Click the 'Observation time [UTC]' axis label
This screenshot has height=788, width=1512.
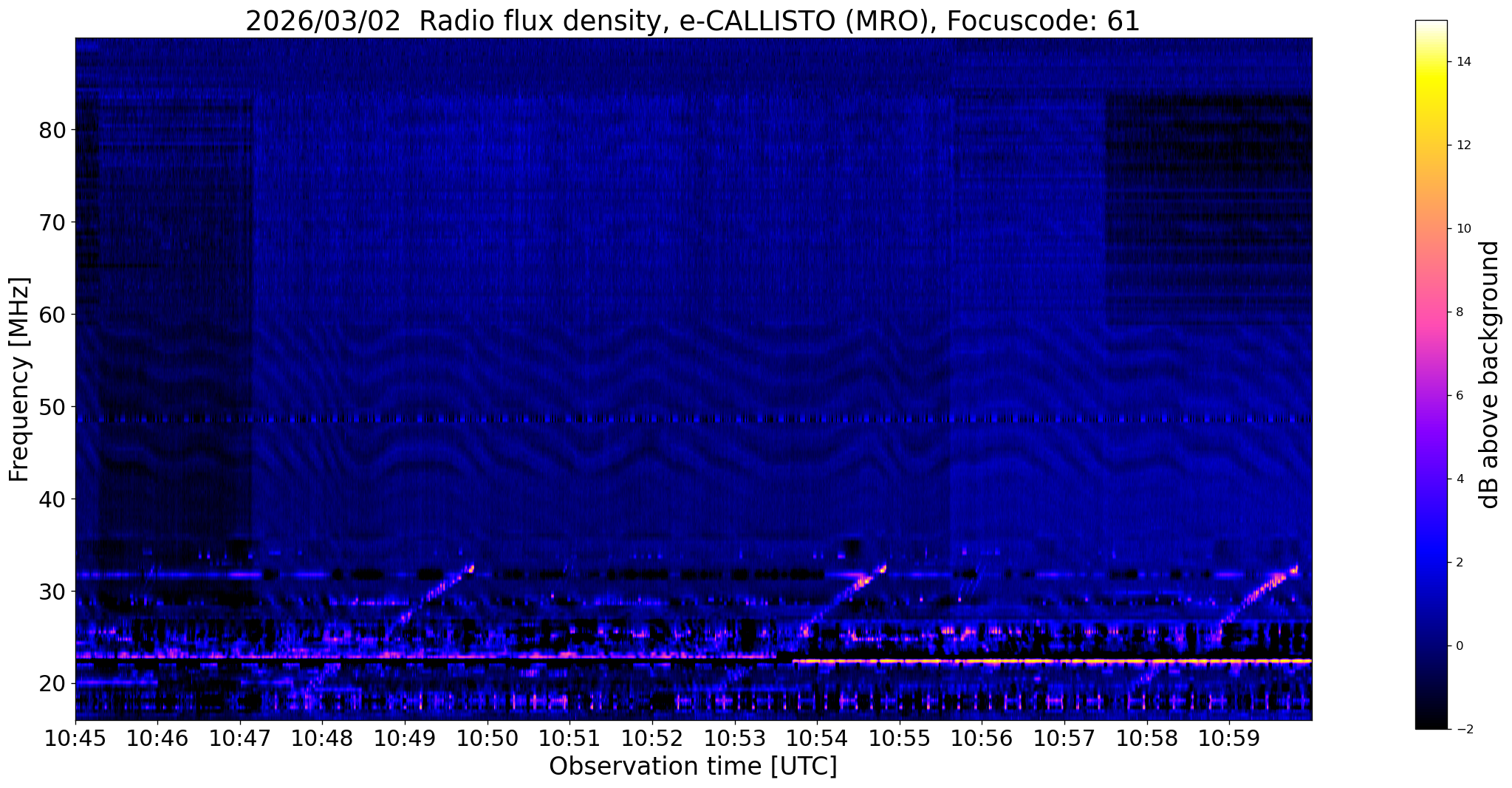coord(693,767)
